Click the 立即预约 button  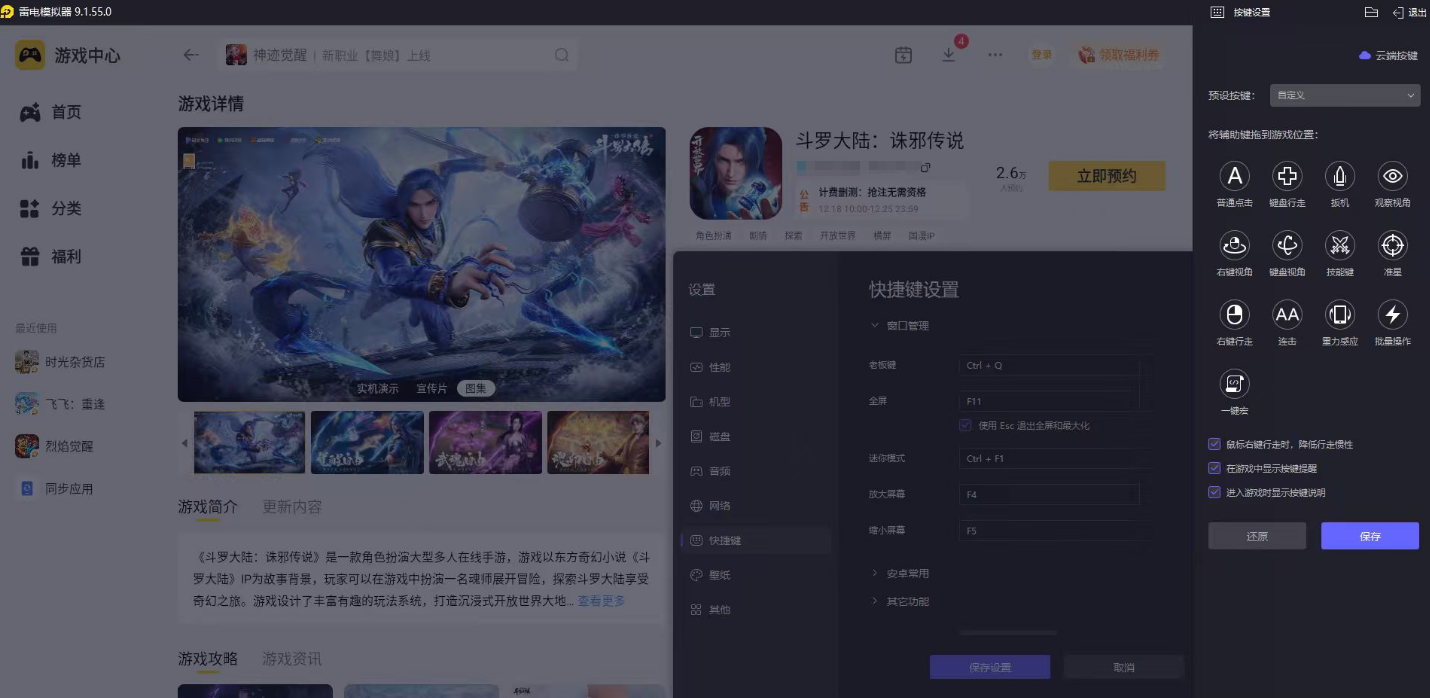tap(1107, 176)
